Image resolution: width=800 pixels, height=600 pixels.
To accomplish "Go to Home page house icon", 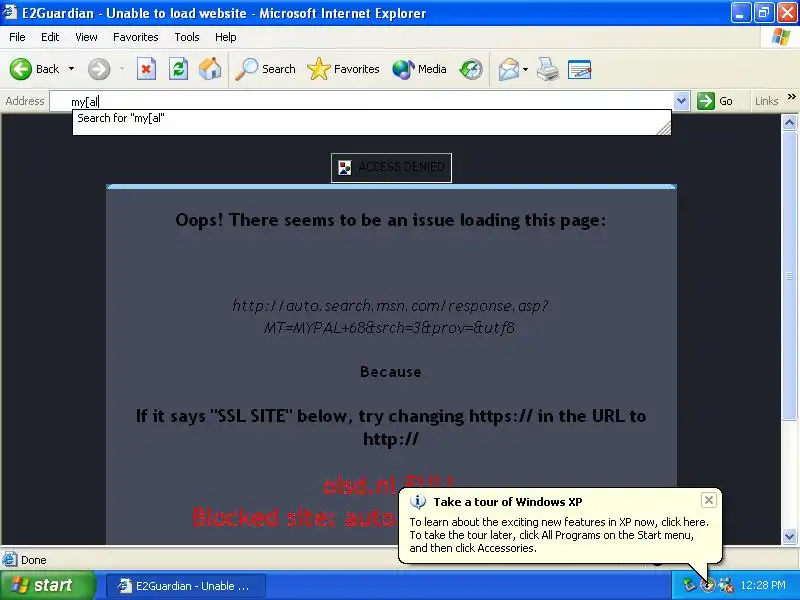I will [210, 69].
